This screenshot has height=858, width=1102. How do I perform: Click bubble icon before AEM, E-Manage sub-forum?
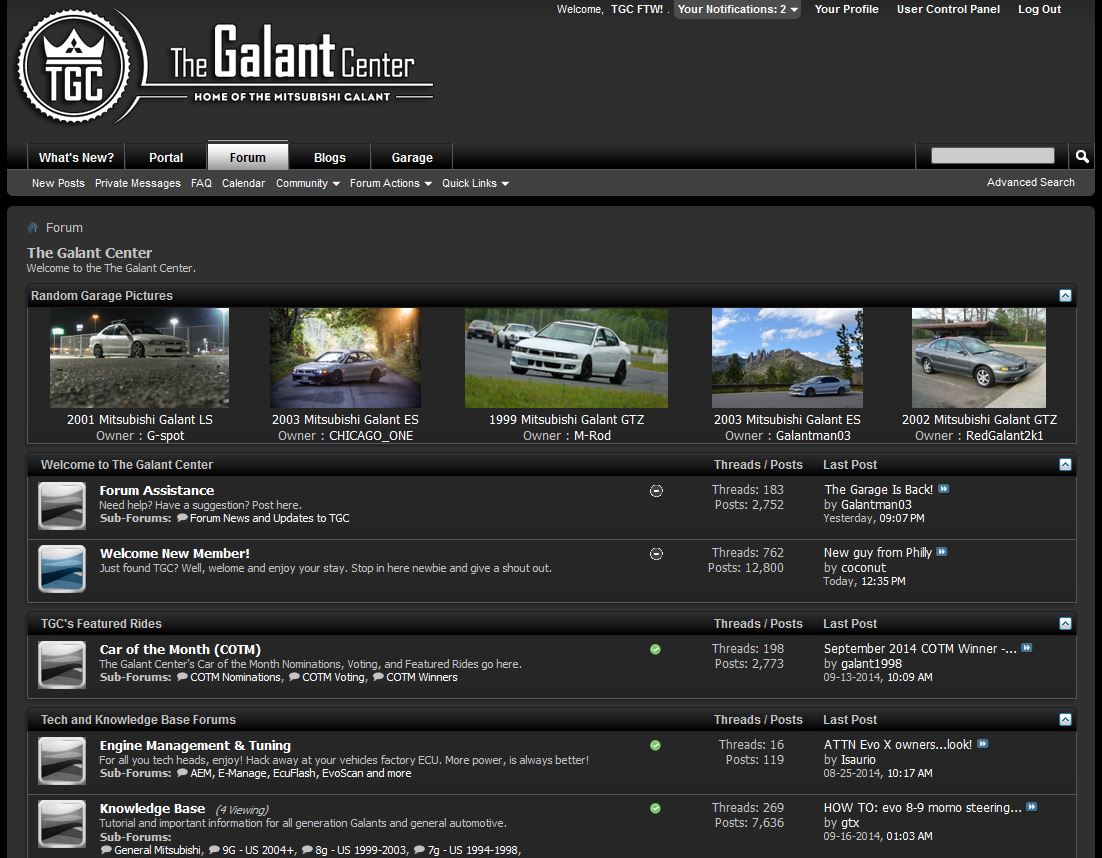click(x=182, y=773)
